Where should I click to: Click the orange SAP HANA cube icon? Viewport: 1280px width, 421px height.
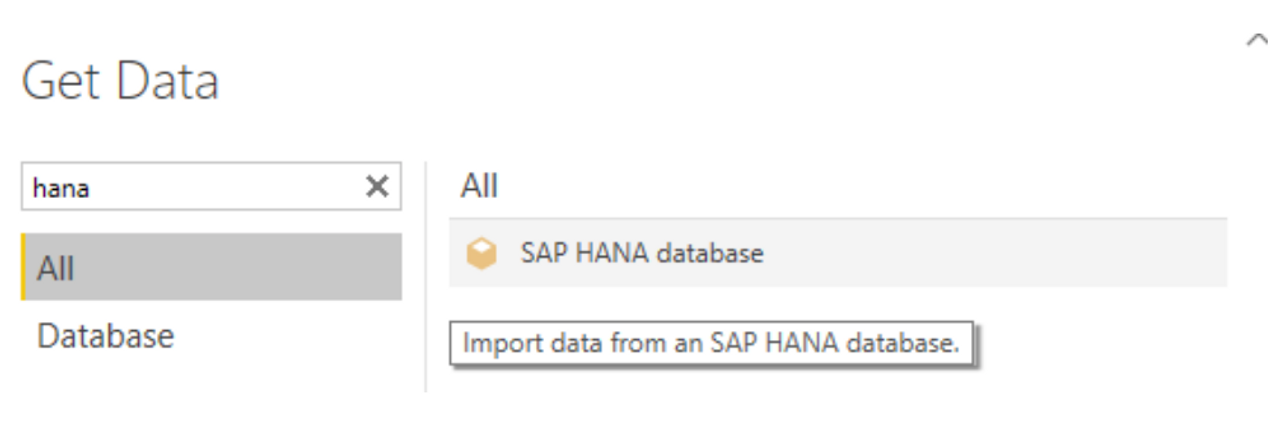tap(481, 255)
